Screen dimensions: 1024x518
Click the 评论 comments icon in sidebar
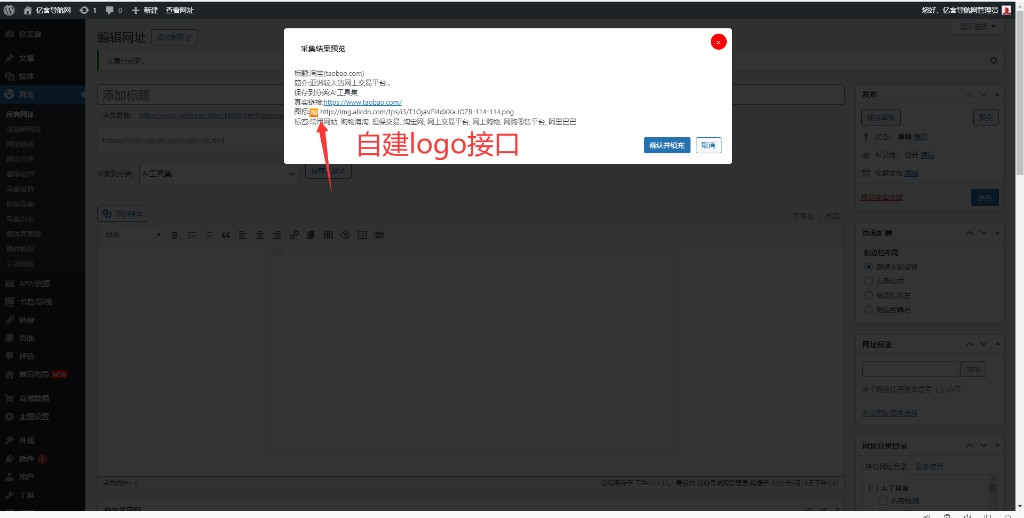[9, 356]
